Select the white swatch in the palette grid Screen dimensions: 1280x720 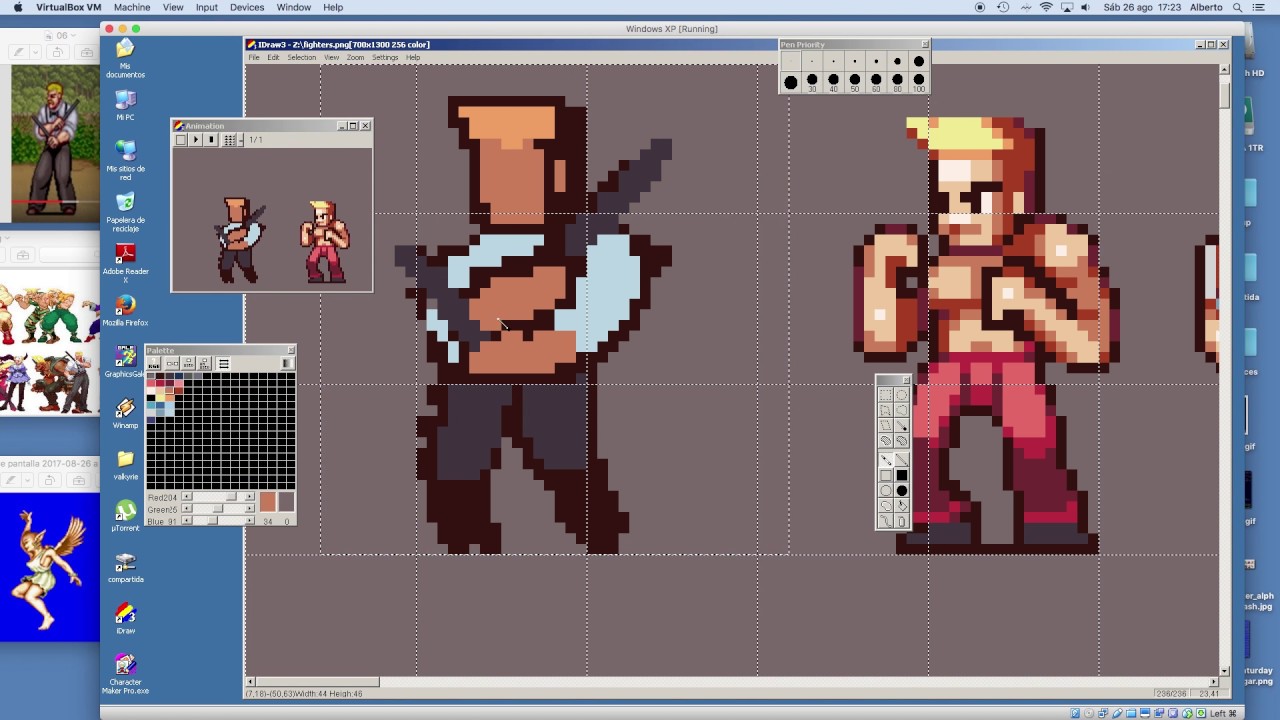pyautogui.click(x=150, y=390)
